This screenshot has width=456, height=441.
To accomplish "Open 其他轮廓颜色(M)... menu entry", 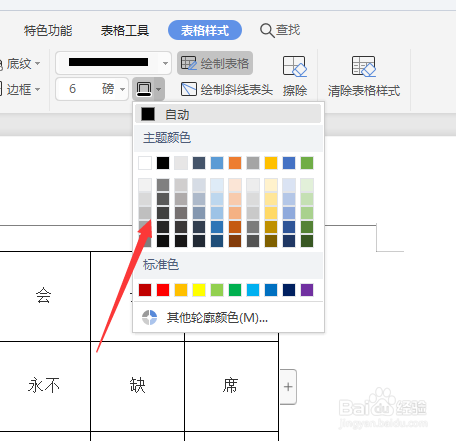I will [x=228, y=318].
